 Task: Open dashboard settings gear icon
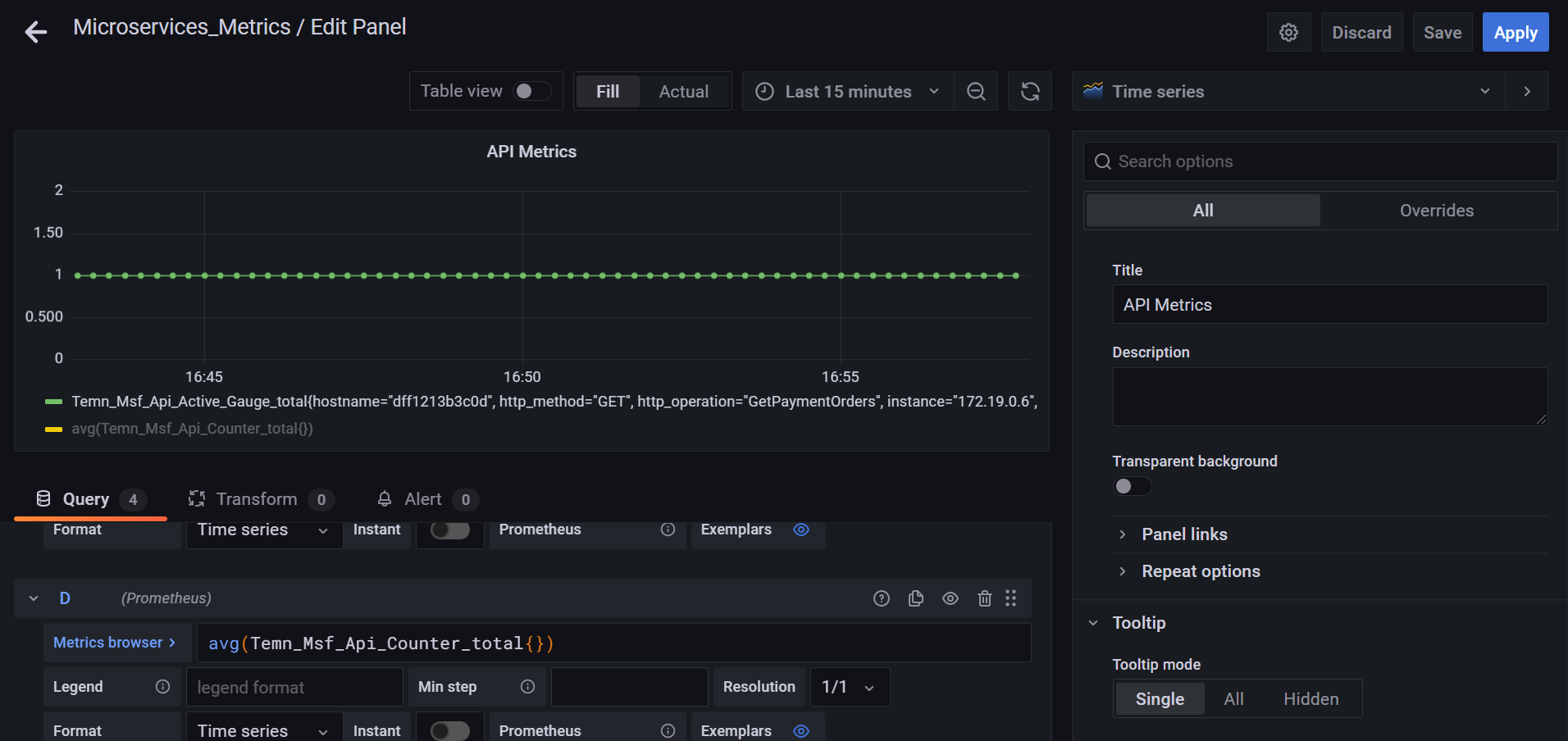pyautogui.click(x=1288, y=33)
